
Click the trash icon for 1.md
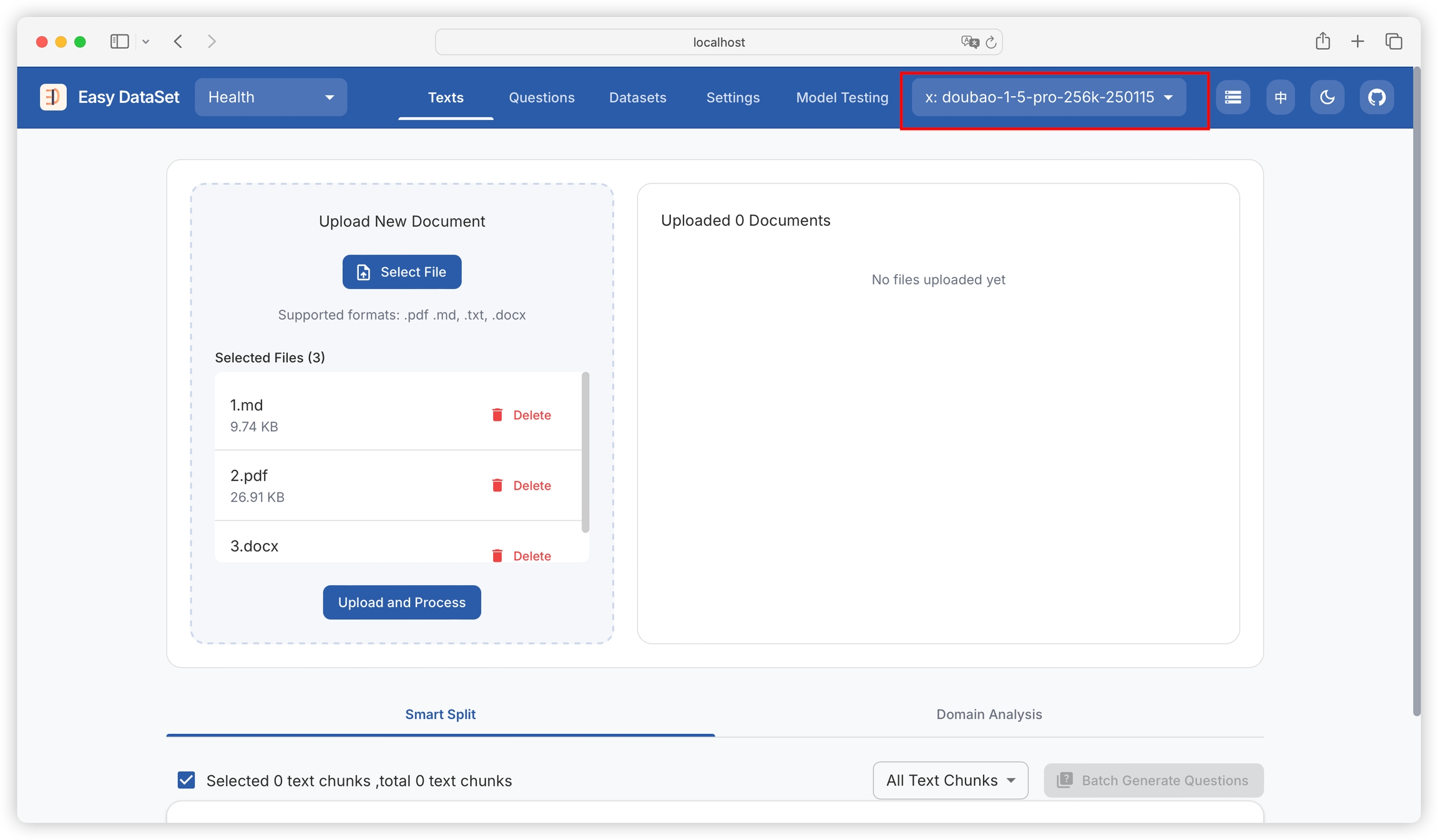[497, 415]
